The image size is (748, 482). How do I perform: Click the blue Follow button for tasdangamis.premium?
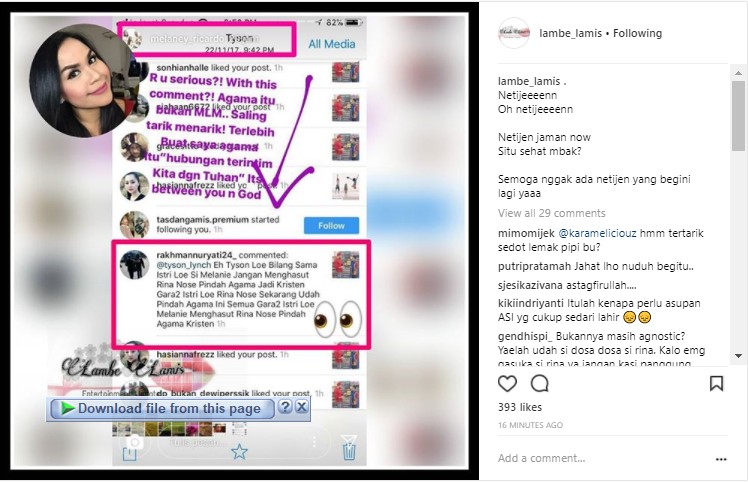331,226
